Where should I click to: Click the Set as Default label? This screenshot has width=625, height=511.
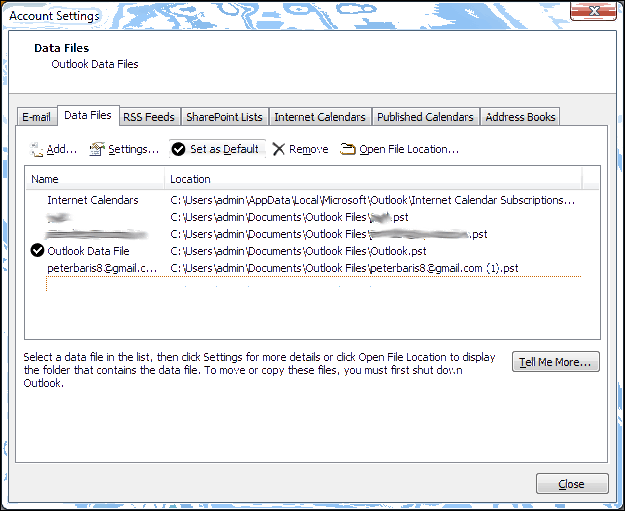(x=224, y=149)
